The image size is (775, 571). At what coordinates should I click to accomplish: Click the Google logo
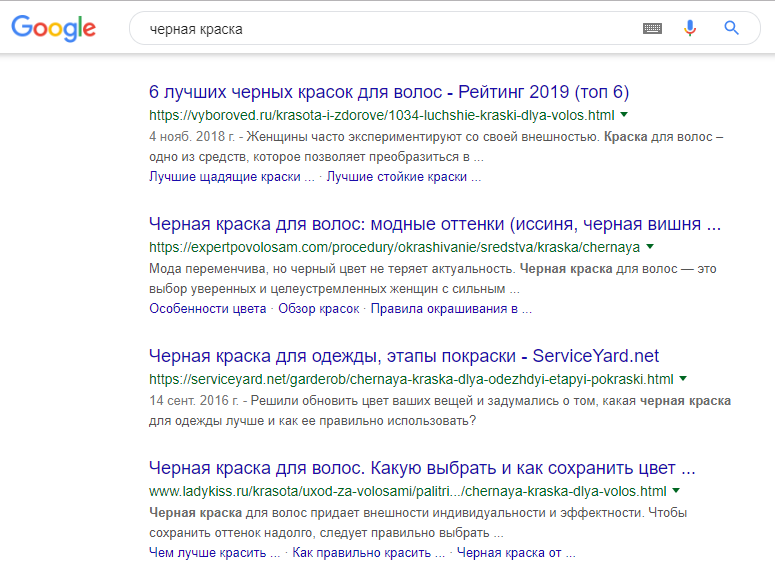53,28
